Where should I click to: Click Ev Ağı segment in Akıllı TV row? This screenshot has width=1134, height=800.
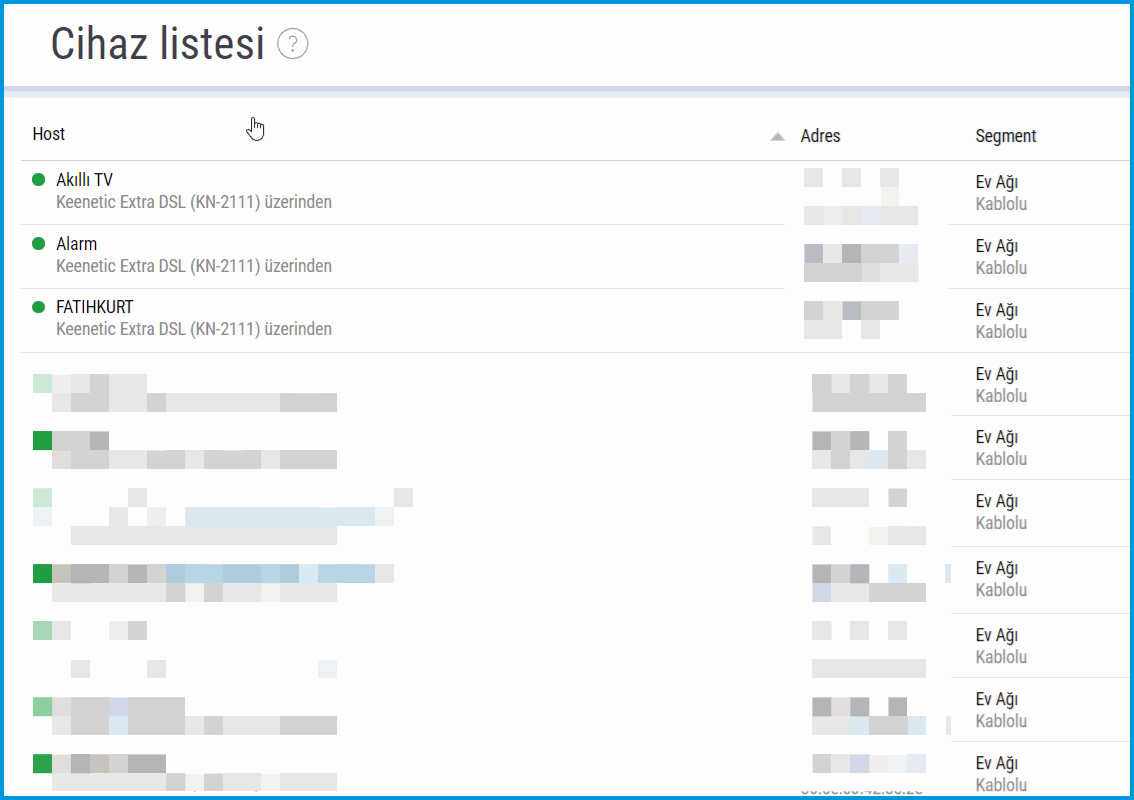[996, 182]
